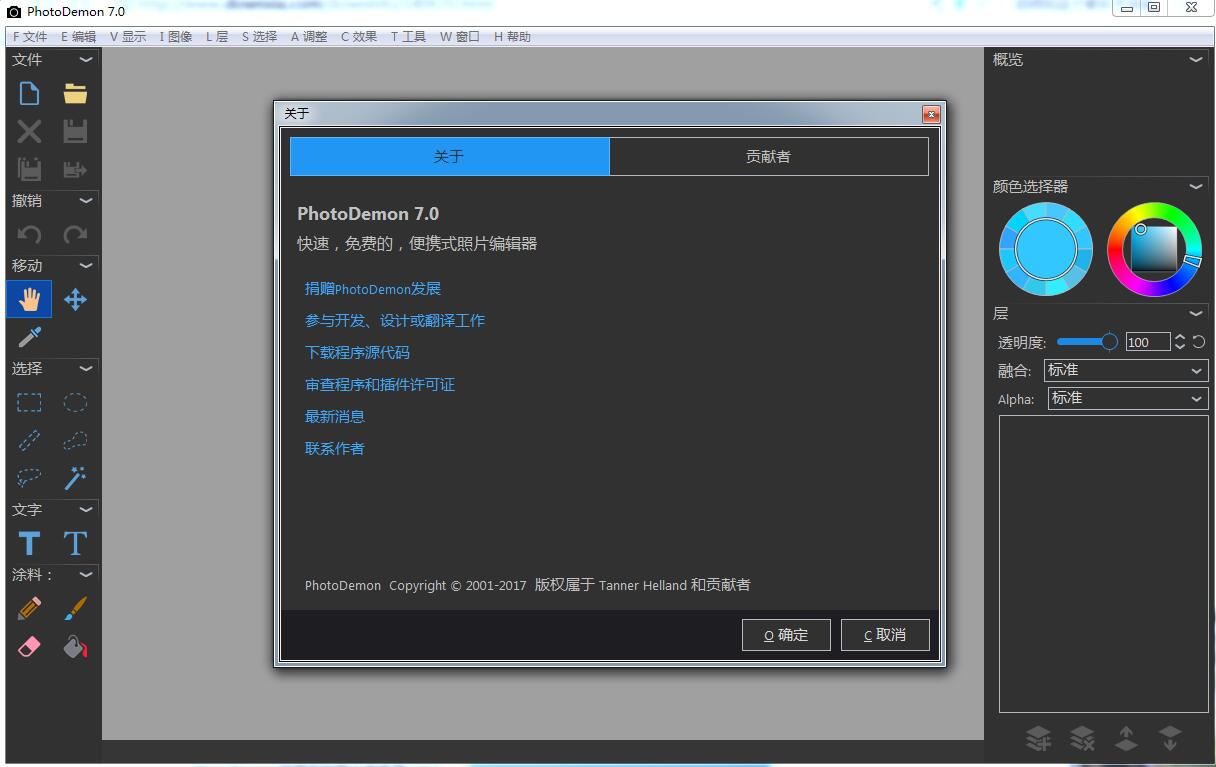Click the Close image X icon
Image resolution: width=1216 pixels, height=767 pixels.
30,131
